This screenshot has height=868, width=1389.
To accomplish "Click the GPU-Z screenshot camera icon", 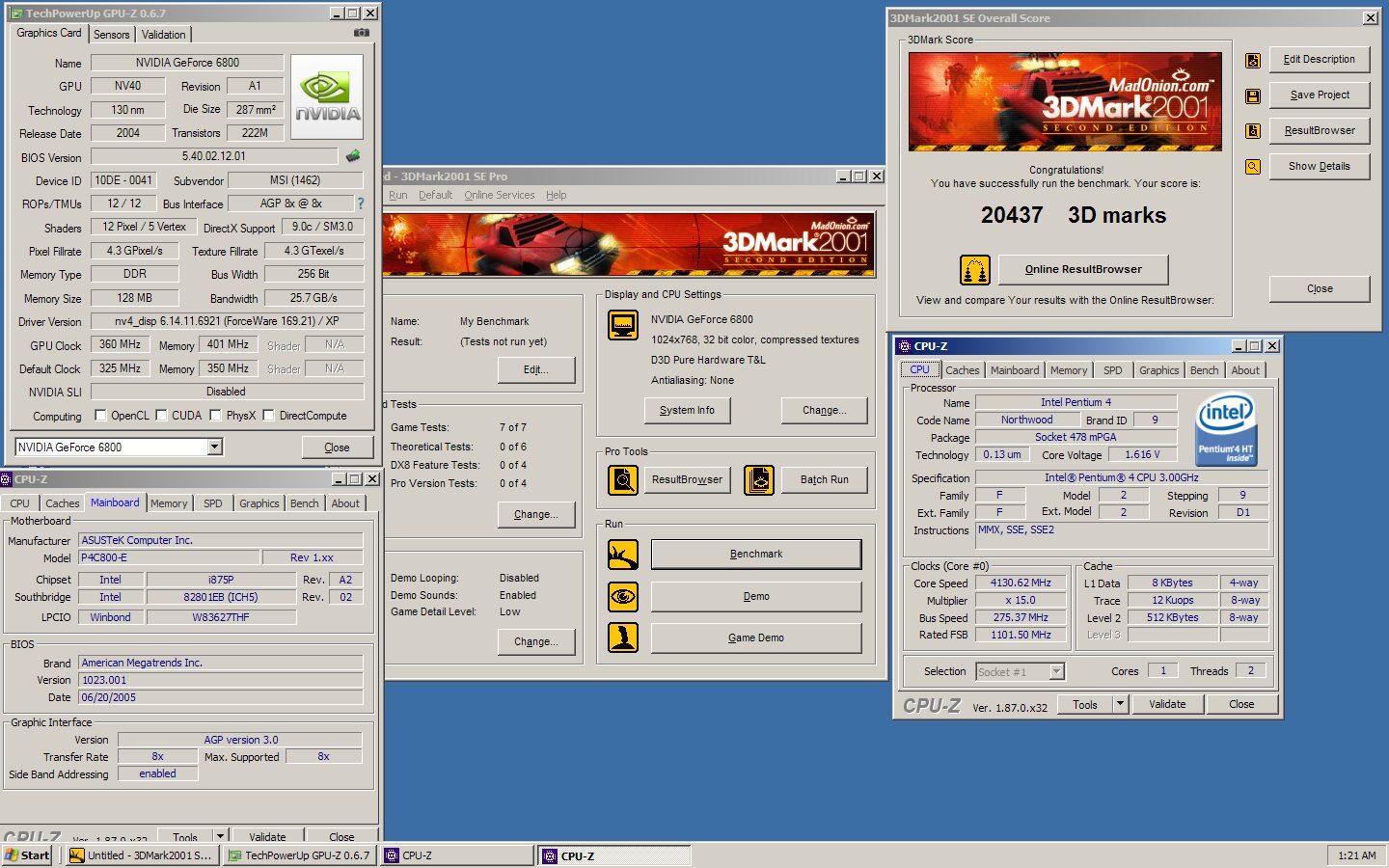I will click(x=362, y=33).
